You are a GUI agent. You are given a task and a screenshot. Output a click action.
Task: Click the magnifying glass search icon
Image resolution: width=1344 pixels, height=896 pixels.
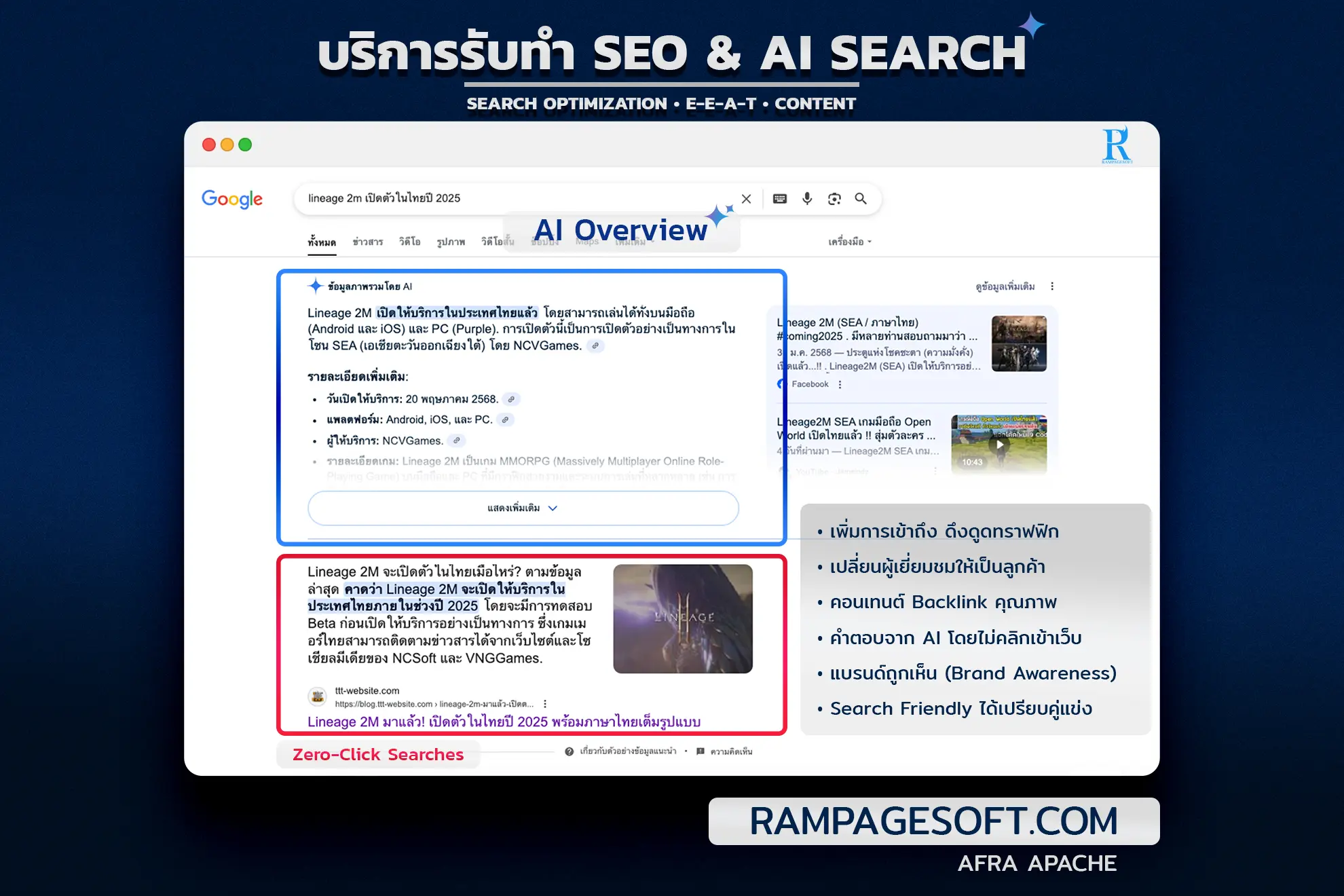861,198
